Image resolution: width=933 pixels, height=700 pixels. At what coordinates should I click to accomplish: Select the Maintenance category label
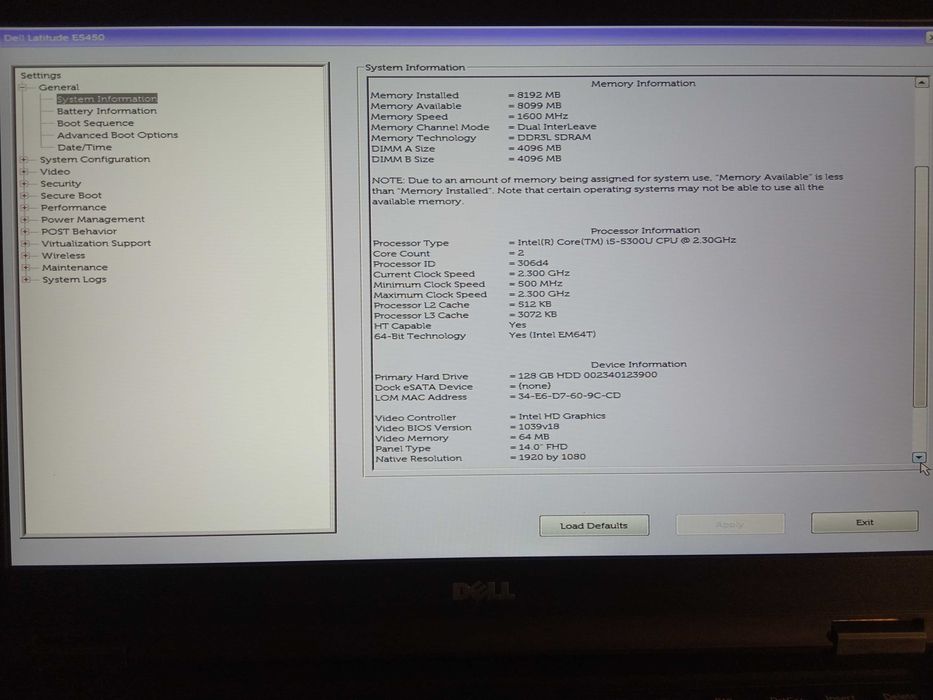click(x=74, y=267)
